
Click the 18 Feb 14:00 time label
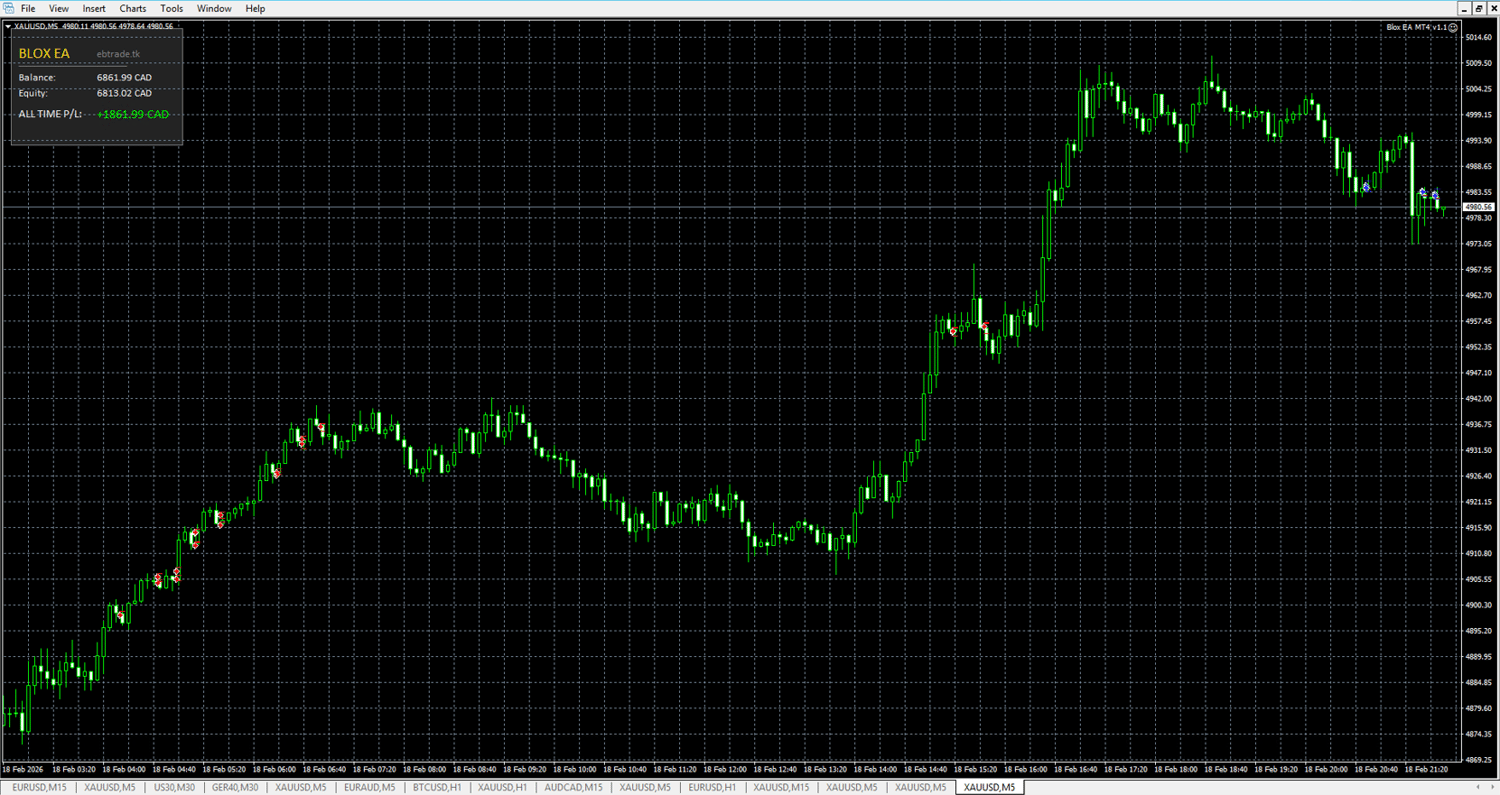coord(875,770)
